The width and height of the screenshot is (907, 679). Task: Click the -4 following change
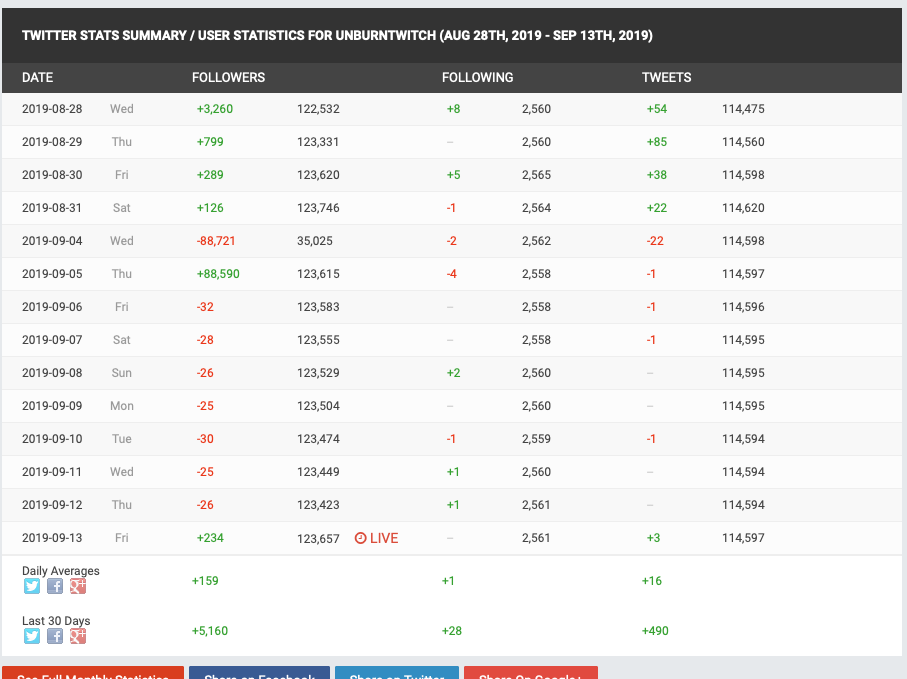coord(452,274)
